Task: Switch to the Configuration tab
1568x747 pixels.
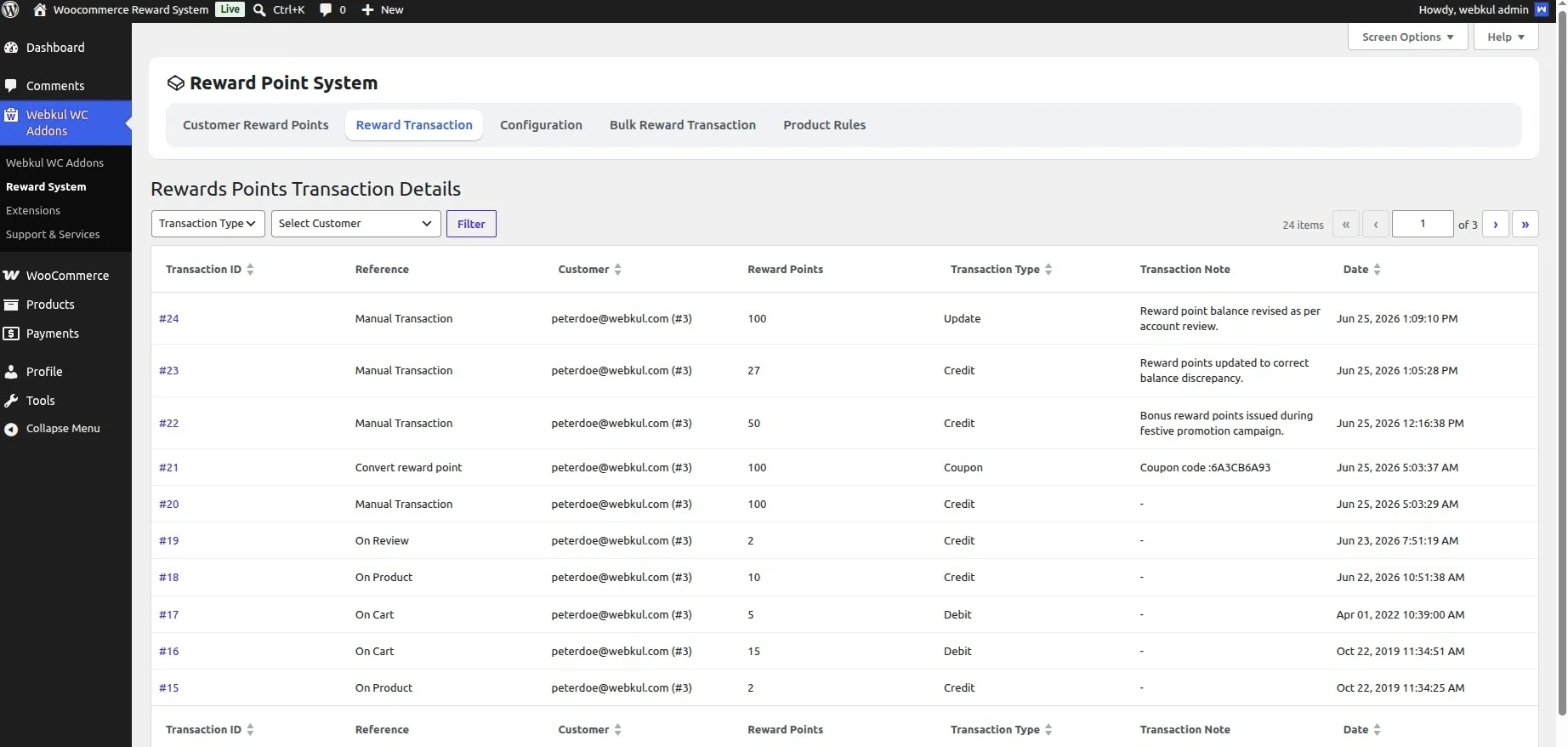Action: click(x=541, y=125)
